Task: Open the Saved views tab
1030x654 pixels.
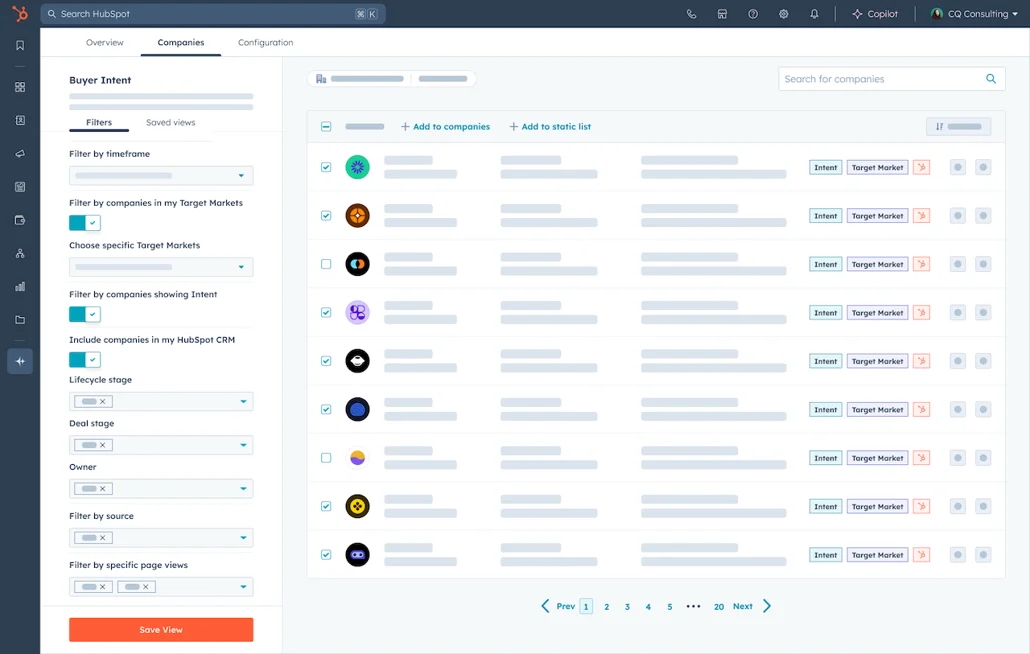Action: (170, 122)
